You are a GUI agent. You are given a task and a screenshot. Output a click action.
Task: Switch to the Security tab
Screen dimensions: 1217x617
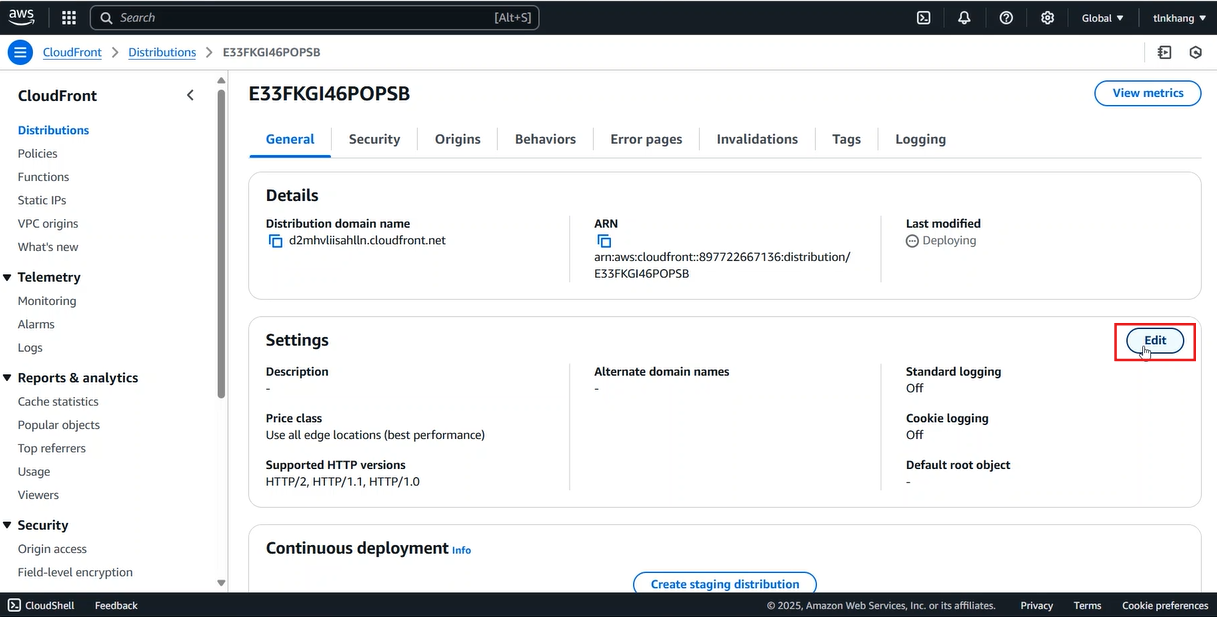tap(374, 139)
